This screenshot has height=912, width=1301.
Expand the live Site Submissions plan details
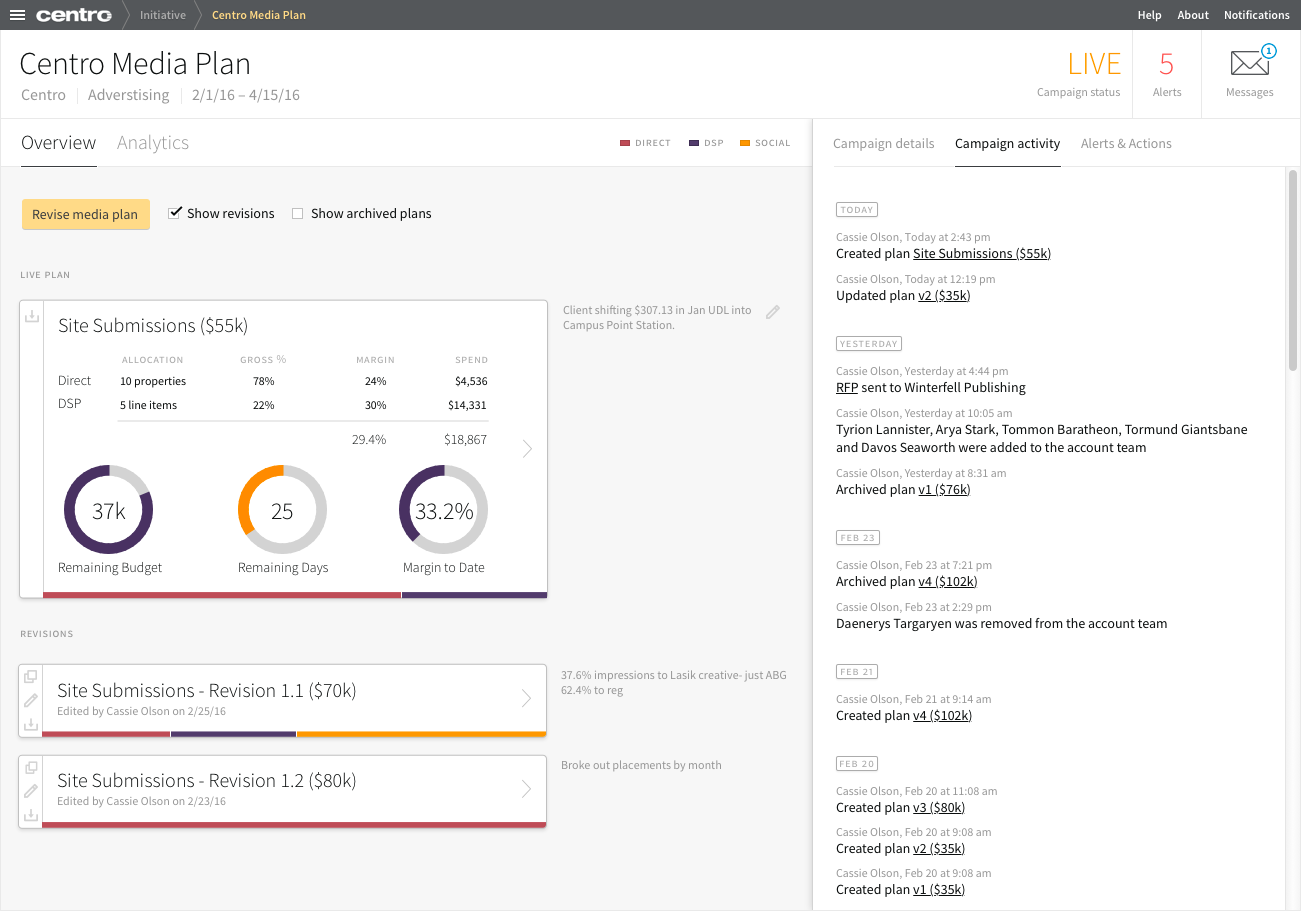point(527,448)
